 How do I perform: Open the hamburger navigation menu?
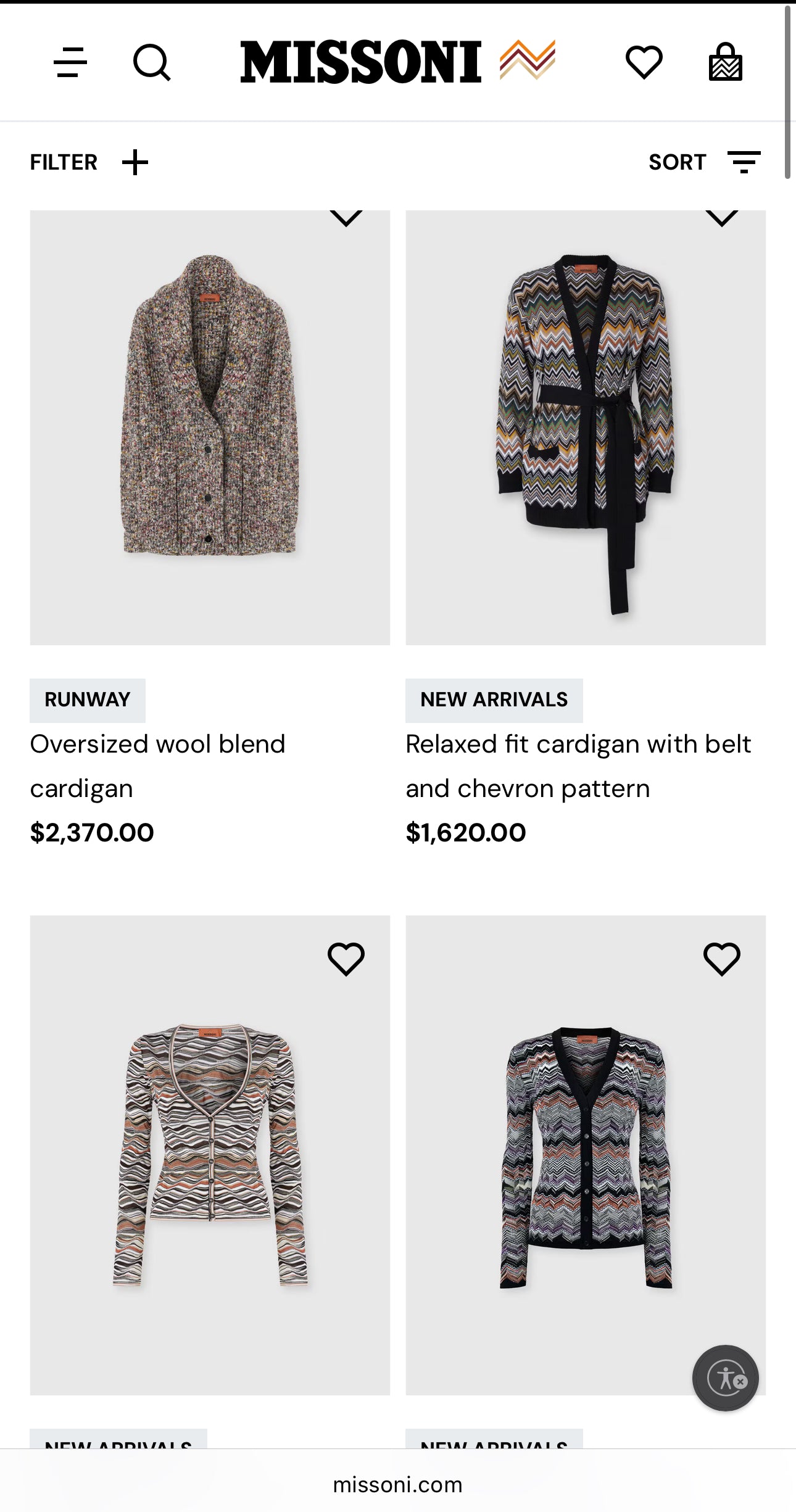pos(70,62)
